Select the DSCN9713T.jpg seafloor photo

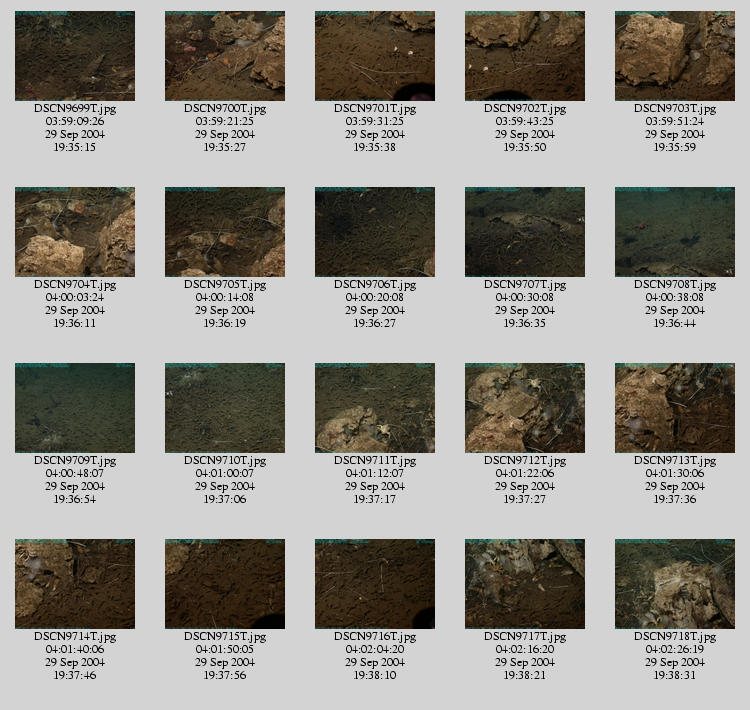(x=675, y=408)
